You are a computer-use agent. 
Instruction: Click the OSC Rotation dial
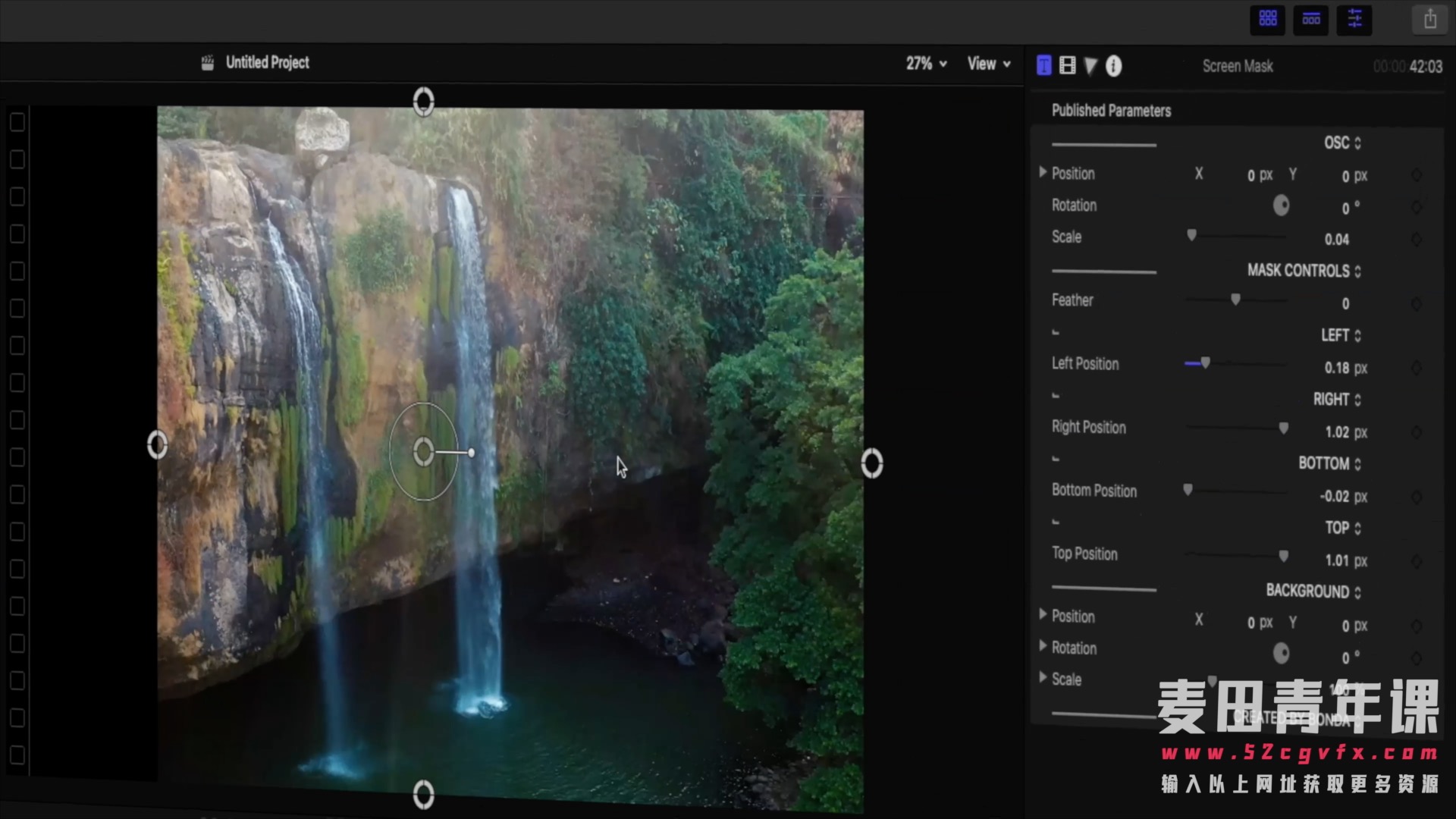[1281, 206]
